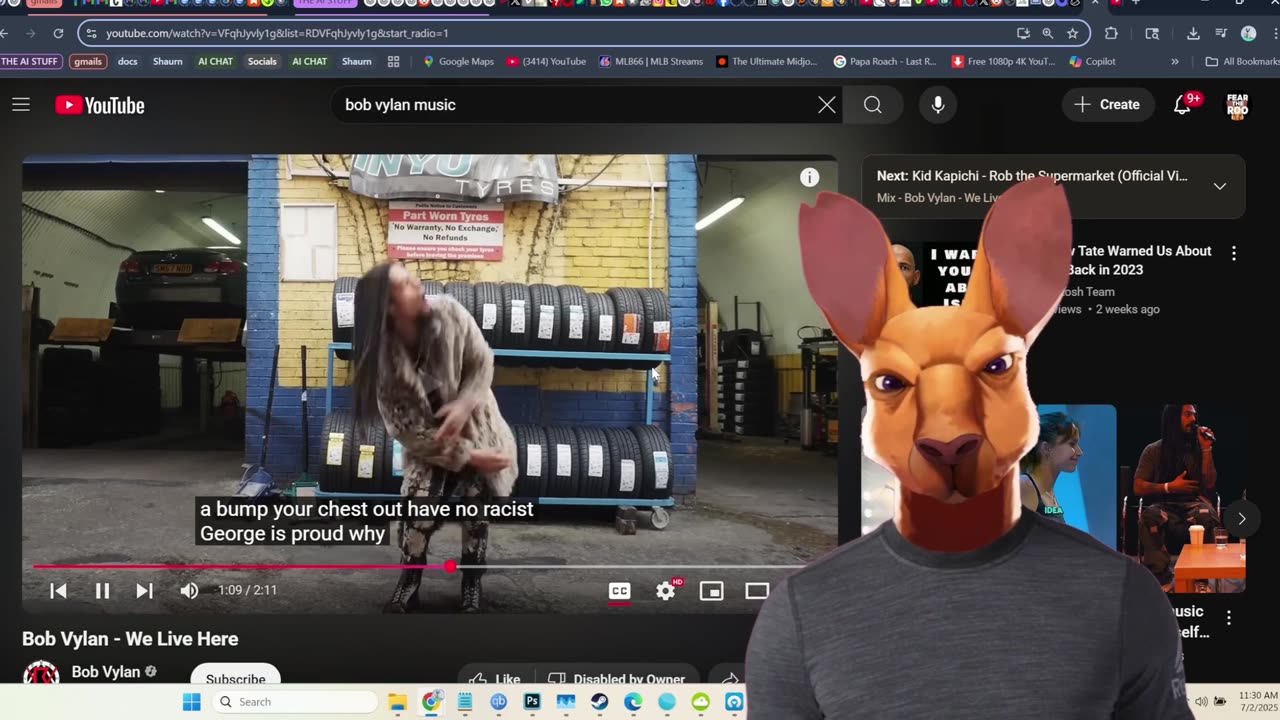
Task: Open the 'docs' bookmark
Action: click(128, 61)
